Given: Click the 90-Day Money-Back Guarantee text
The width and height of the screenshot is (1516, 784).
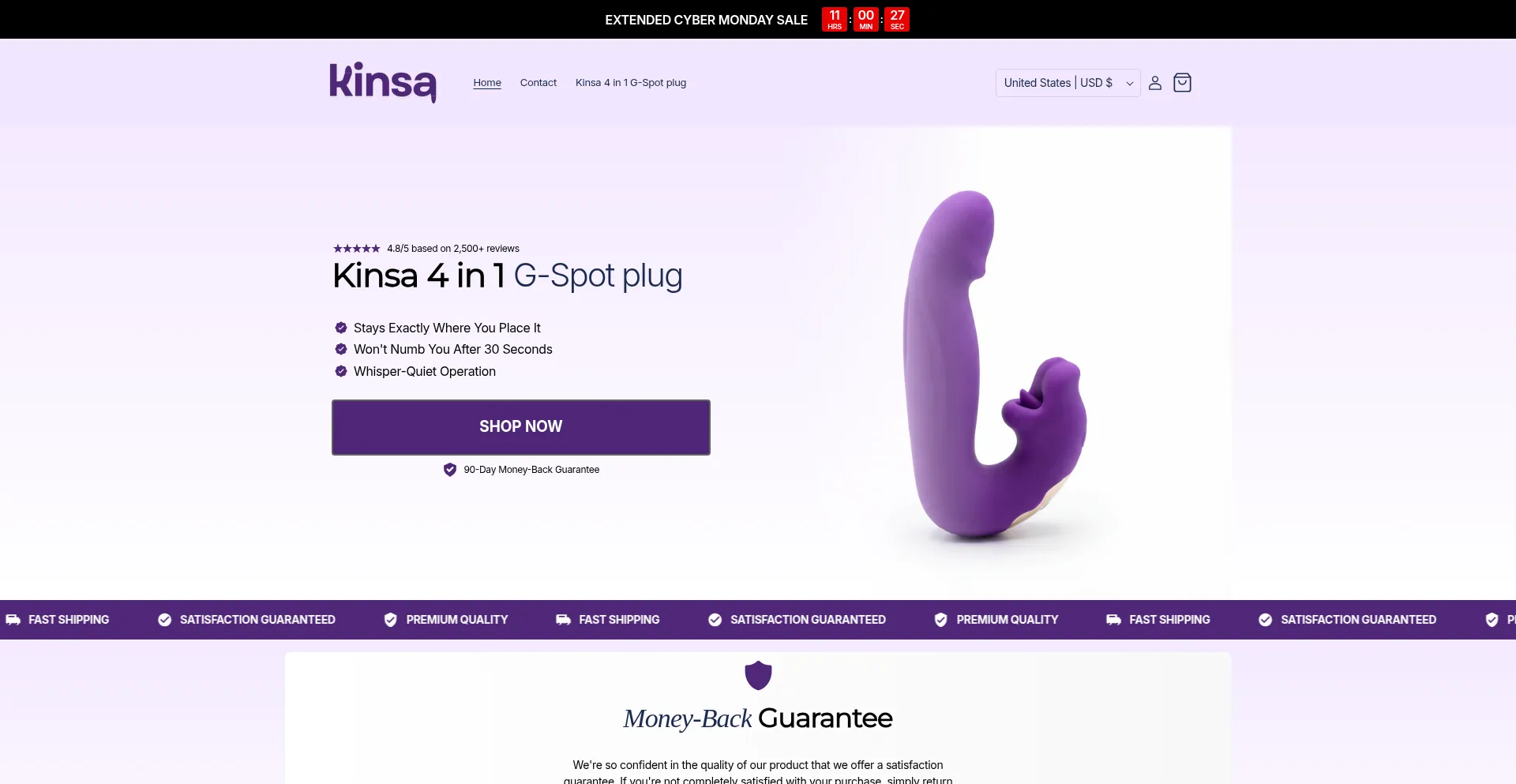Looking at the screenshot, I should point(531,470).
